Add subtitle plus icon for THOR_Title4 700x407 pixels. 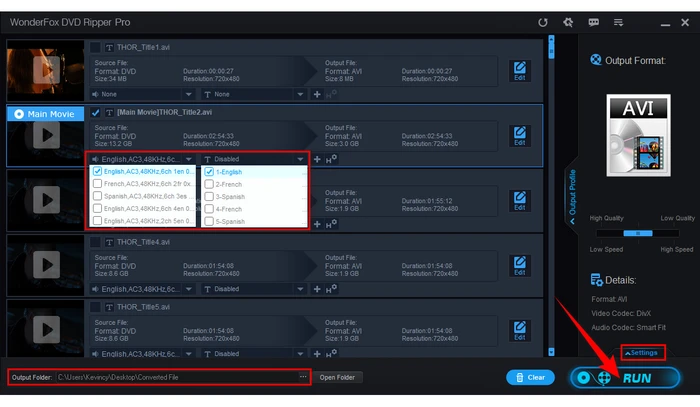click(317, 289)
